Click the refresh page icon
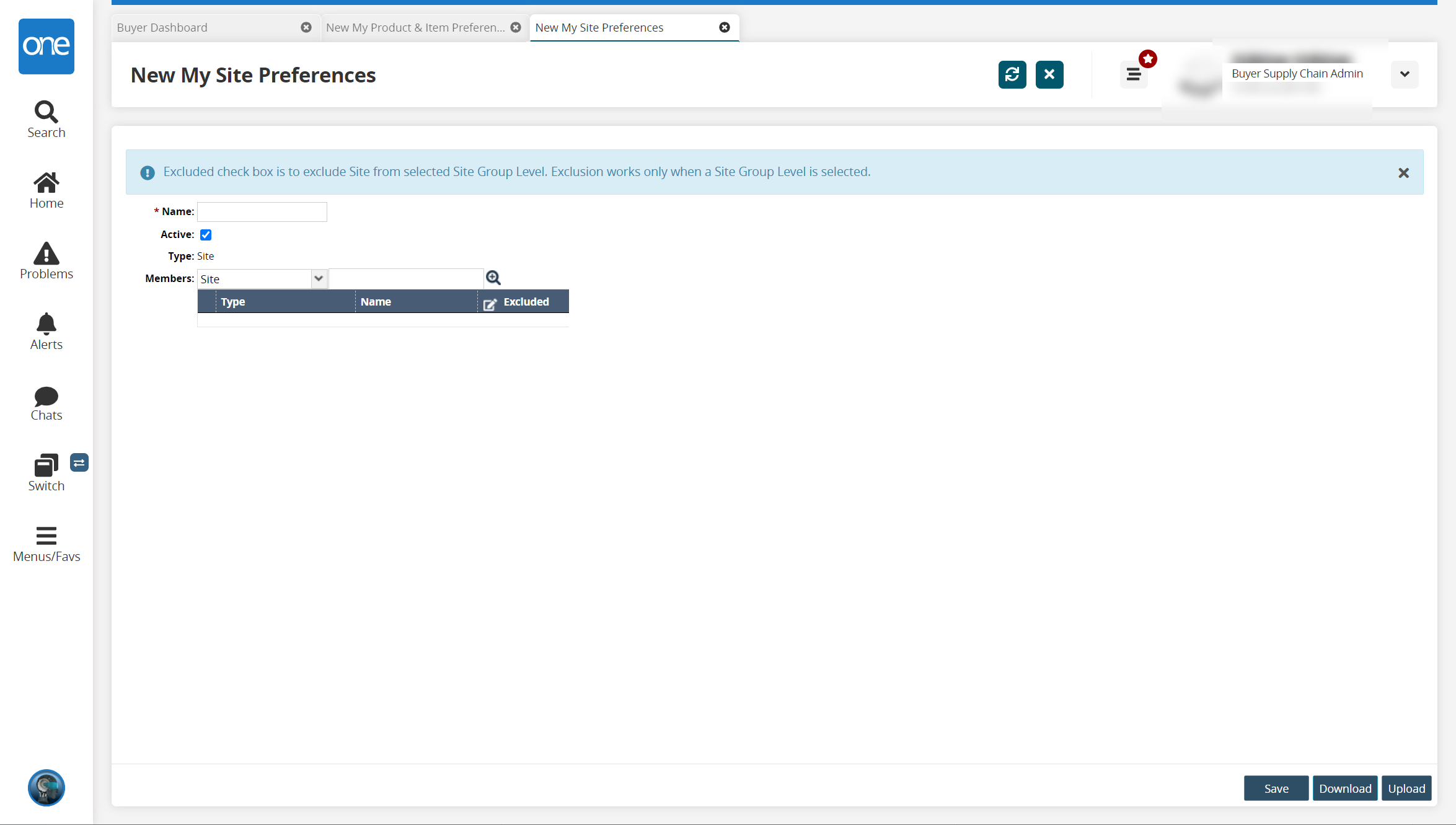1456x825 pixels. pos(1012,74)
